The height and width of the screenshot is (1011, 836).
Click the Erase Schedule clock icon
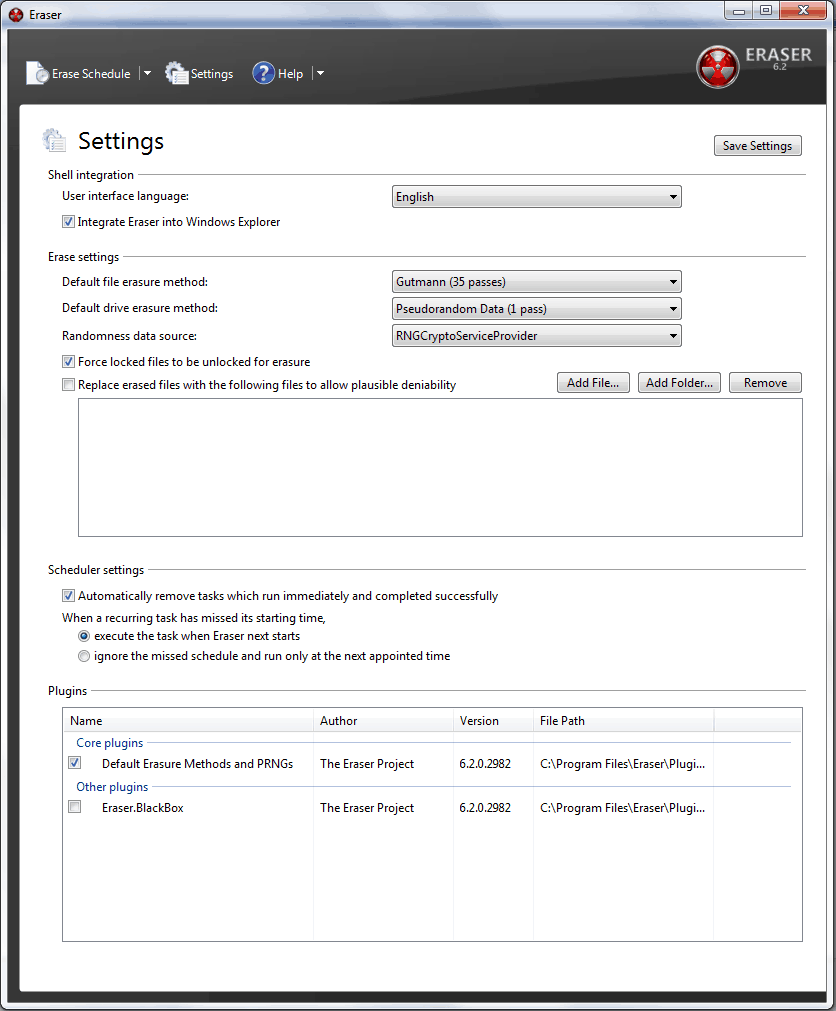point(37,73)
